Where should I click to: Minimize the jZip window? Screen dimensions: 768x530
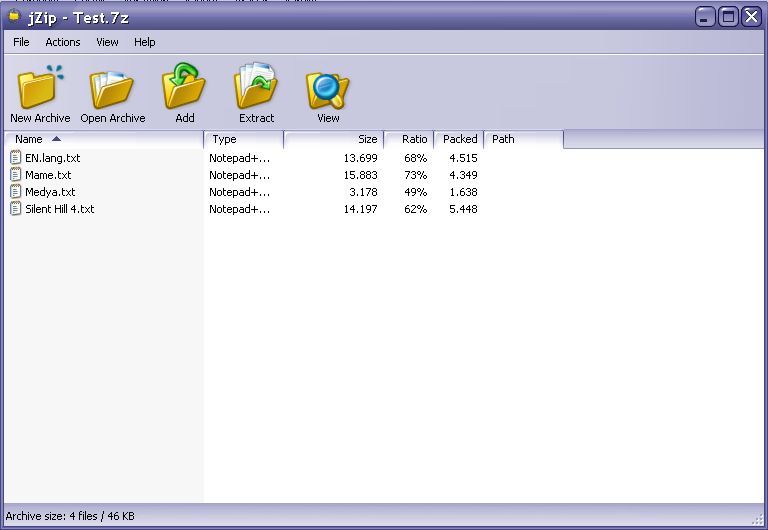[x=705, y=17]
